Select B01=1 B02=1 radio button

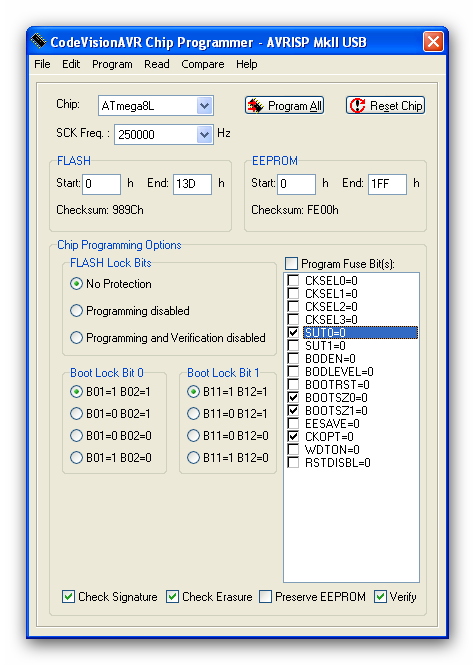click(76, 391)
